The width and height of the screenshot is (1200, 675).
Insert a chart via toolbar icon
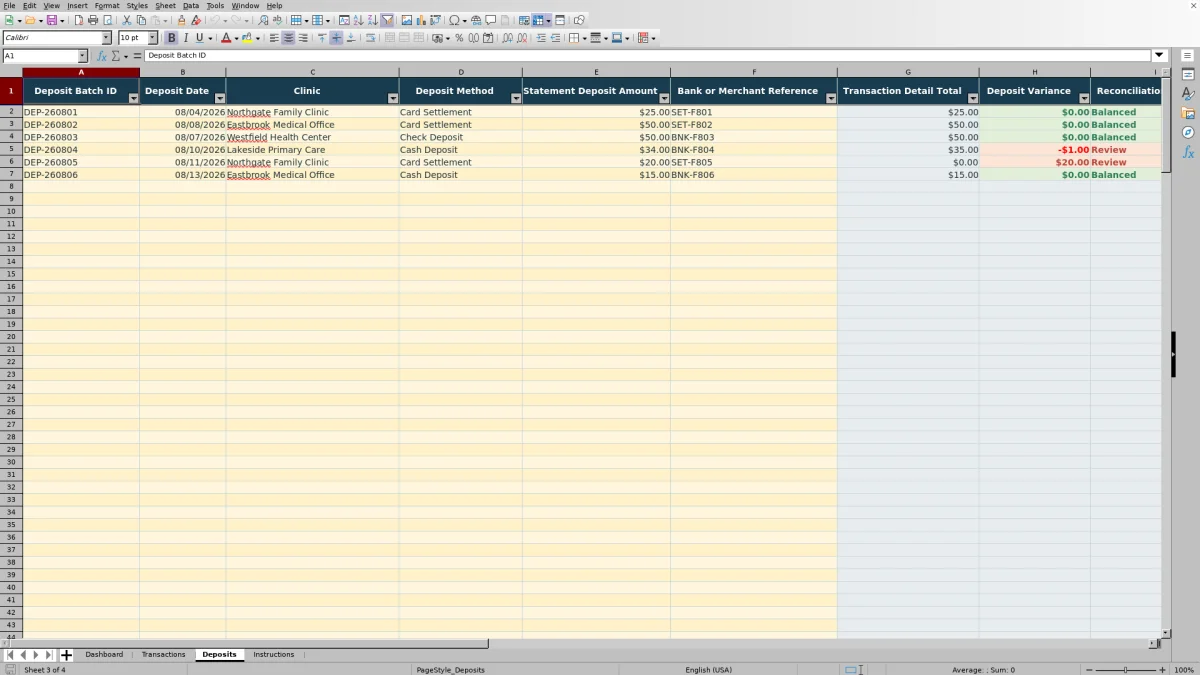tap(421, 20)
